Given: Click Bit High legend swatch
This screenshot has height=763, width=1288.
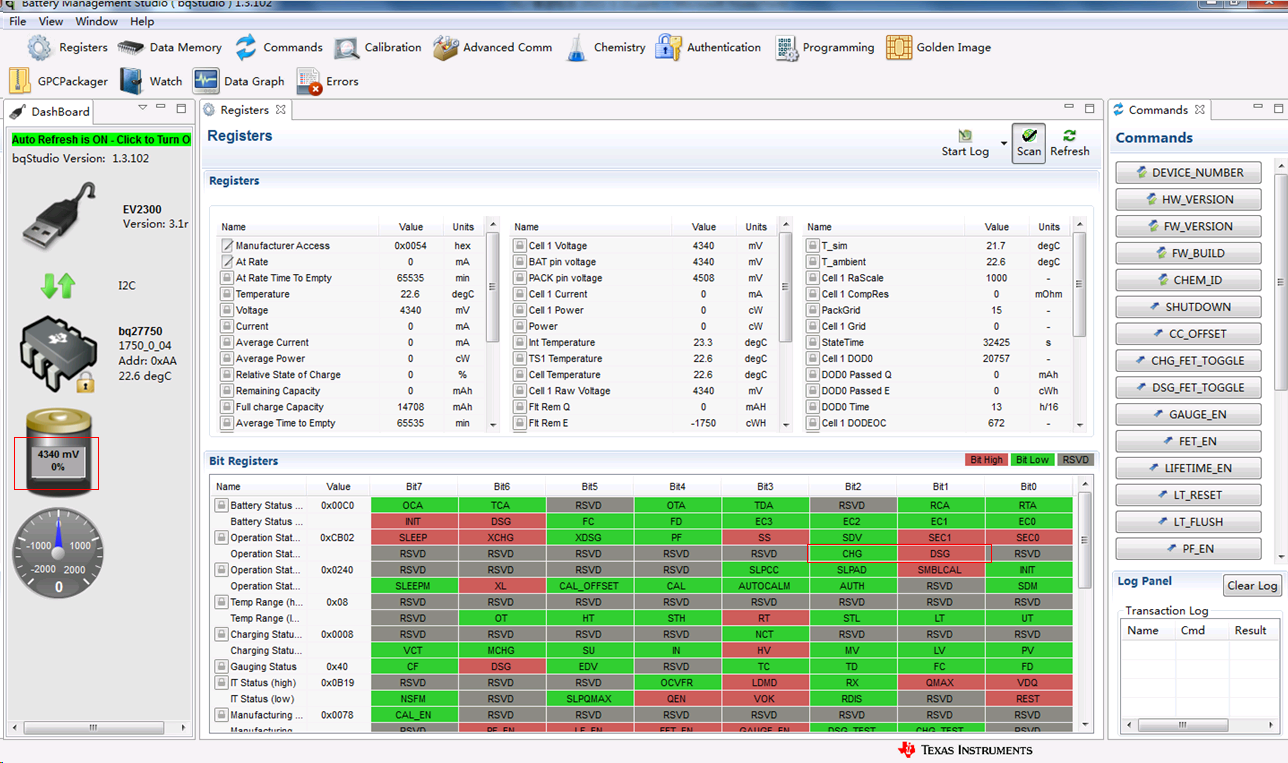Looking at the screenshot, I should click(x=986, y=460).
